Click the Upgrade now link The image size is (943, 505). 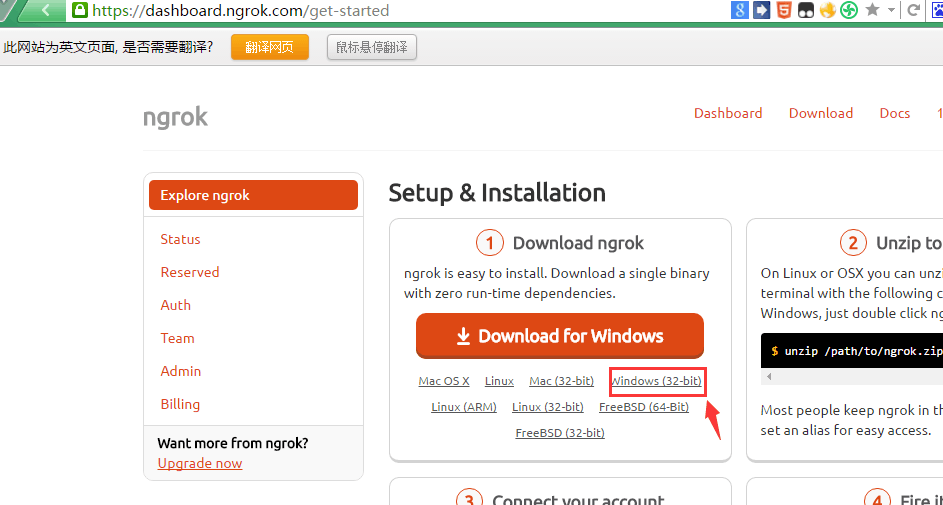pyautogui.click(x=200, y=464)
